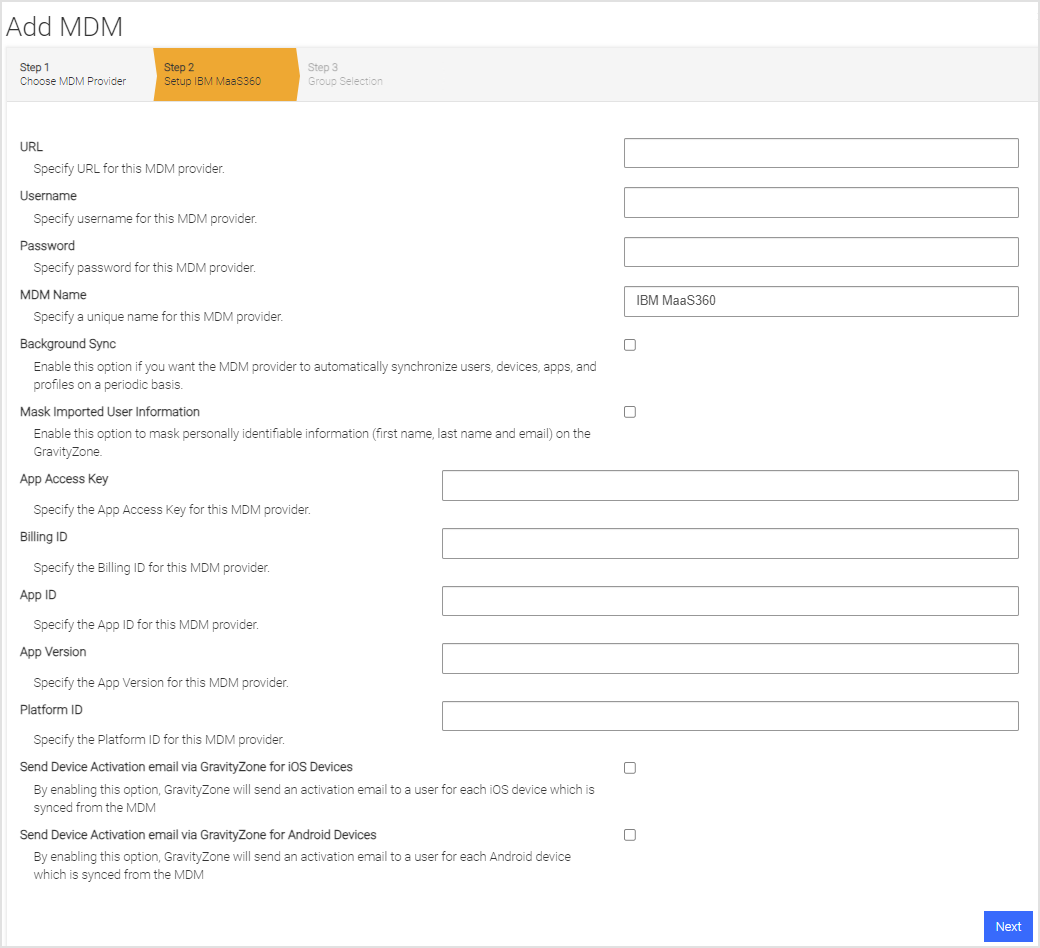Viewport: 1040px width, 948px height.
Task: Check Send Device Activation email for iOS Devices
Action: [x=629, y=767]
